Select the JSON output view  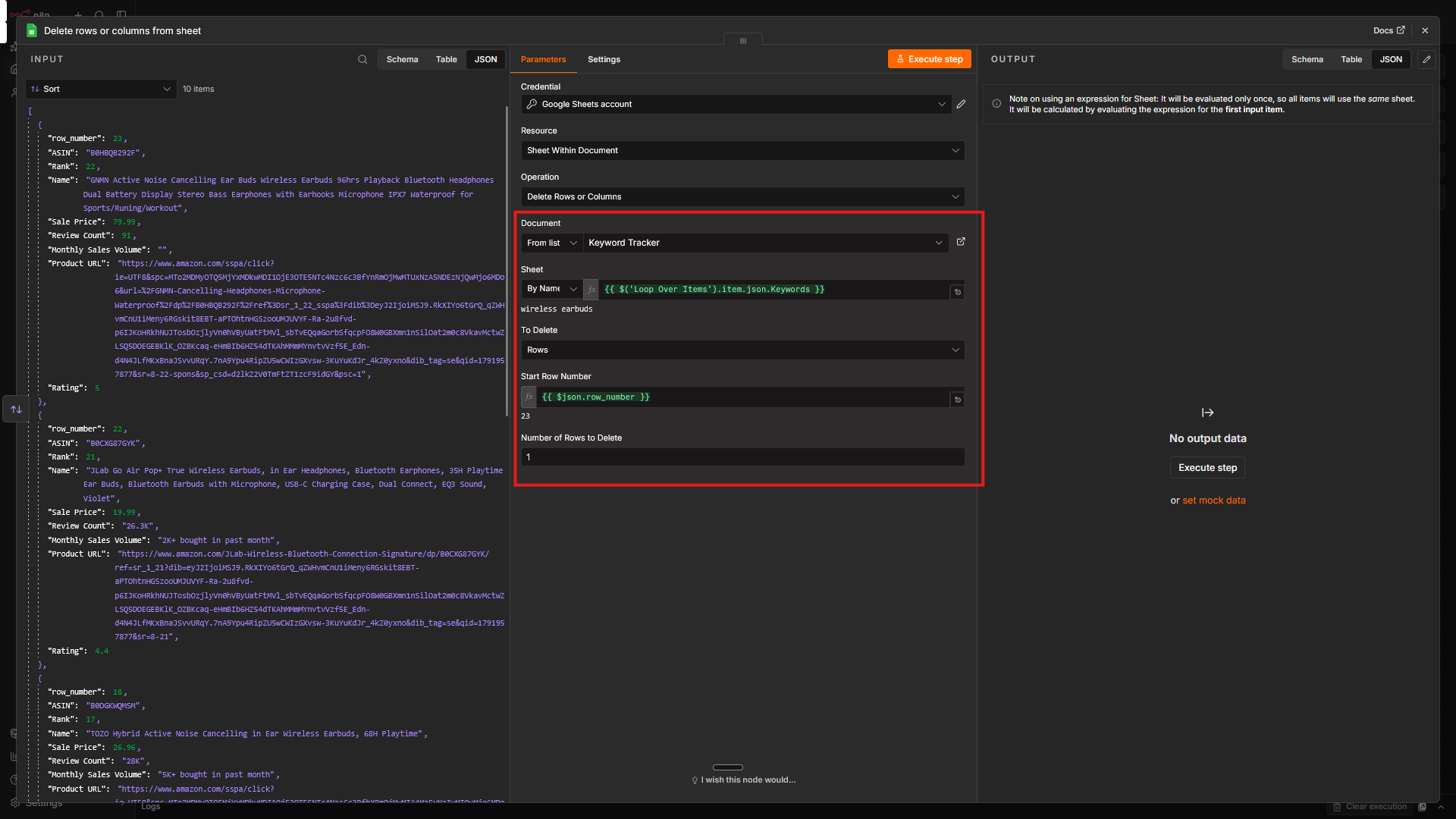[1391, 59]
